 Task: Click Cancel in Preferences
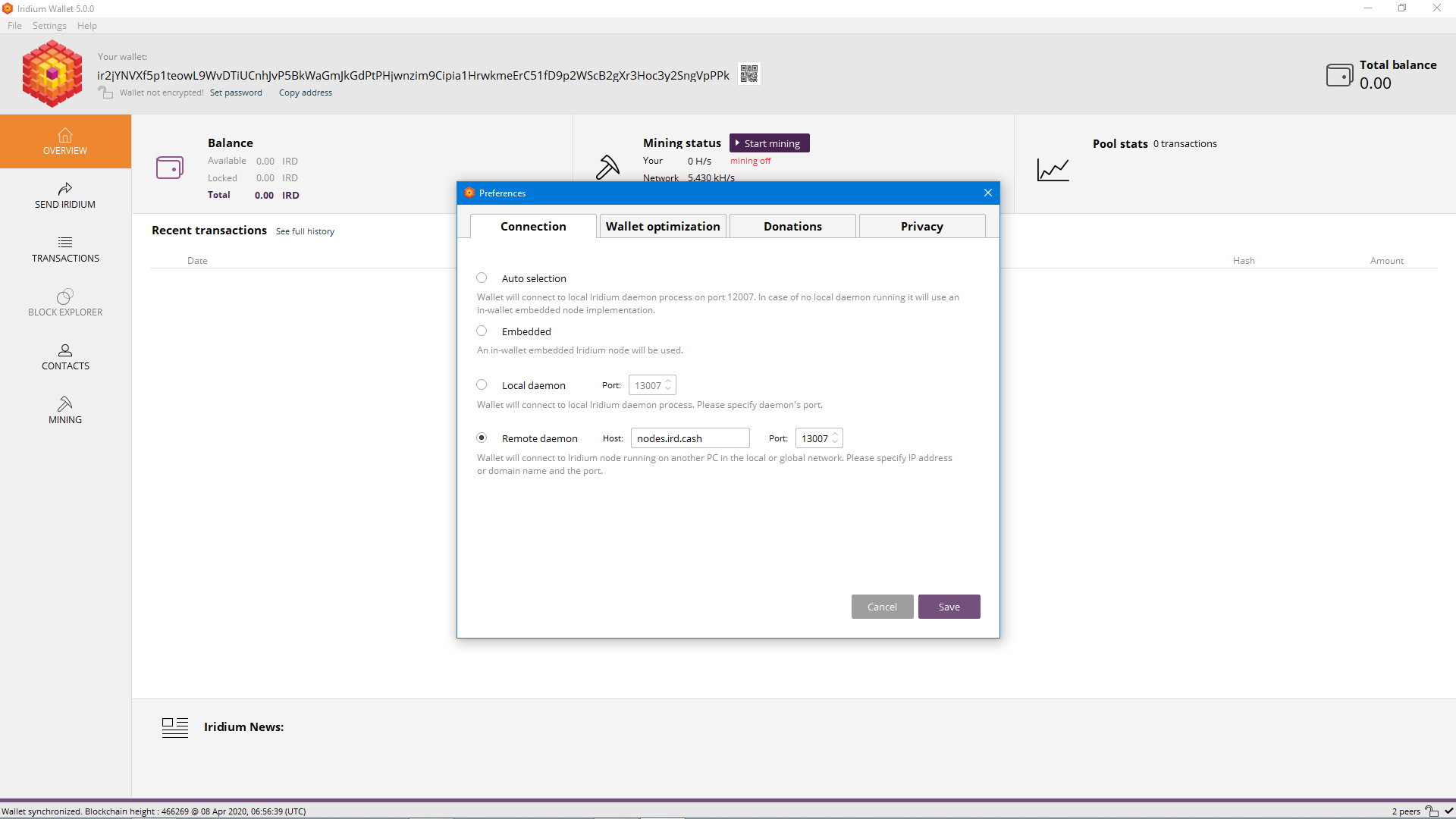(x=882, y=607)
